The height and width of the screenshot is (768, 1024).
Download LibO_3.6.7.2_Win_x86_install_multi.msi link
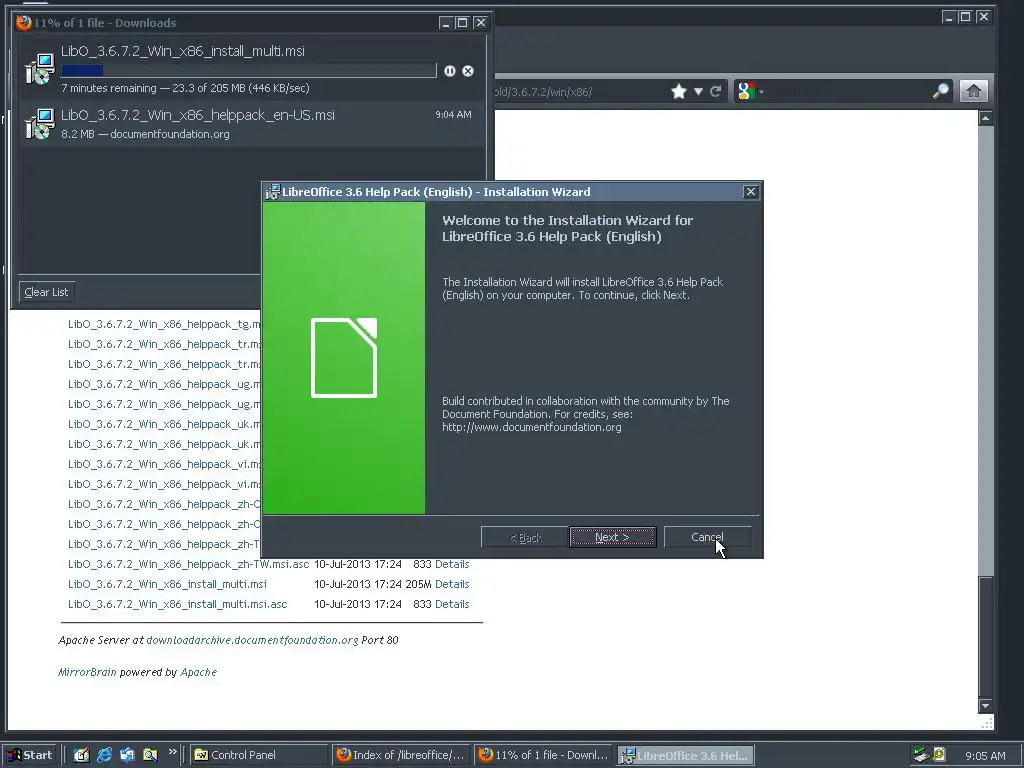click(167, 584)
